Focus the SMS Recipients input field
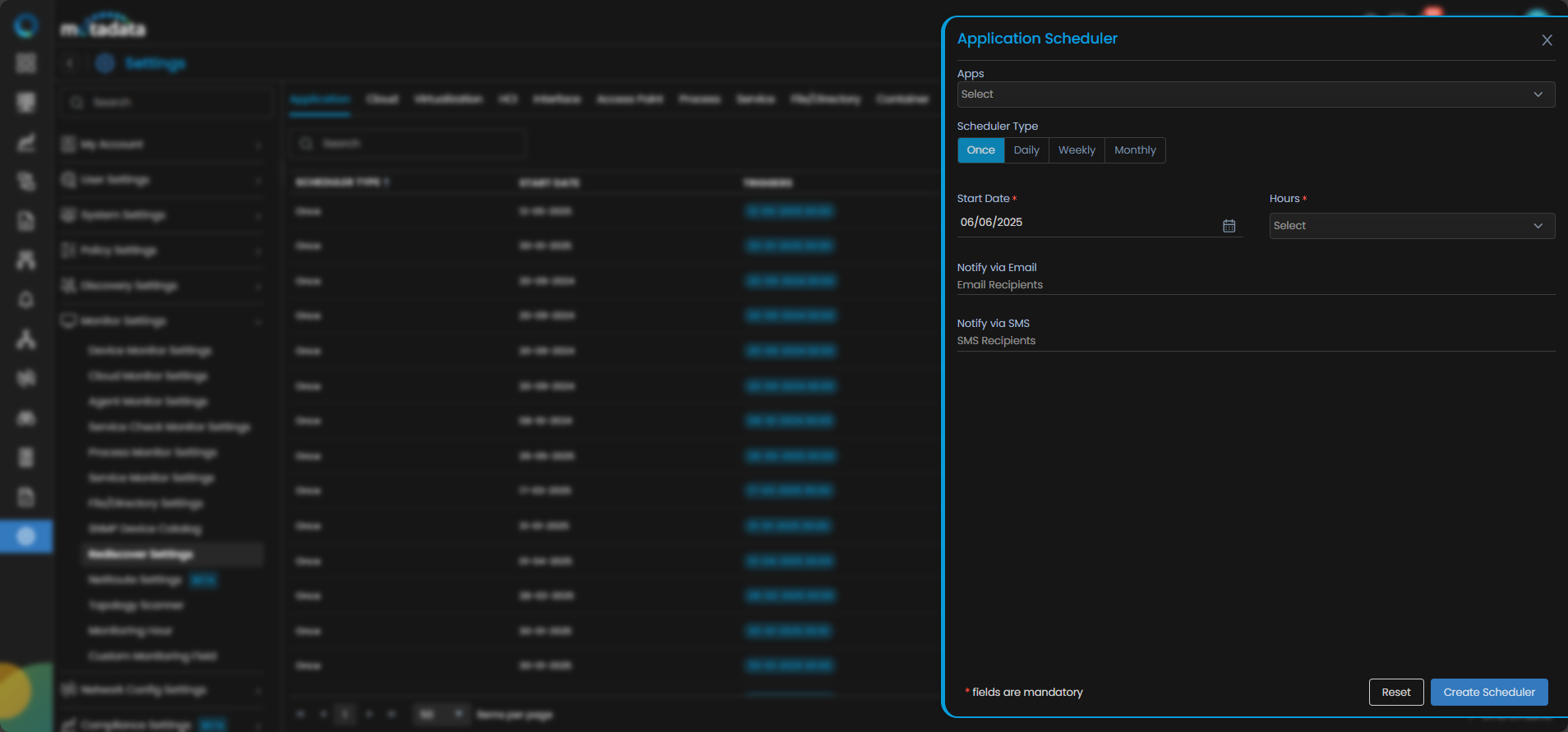Screen dimensions: 1568x732 1256,341
